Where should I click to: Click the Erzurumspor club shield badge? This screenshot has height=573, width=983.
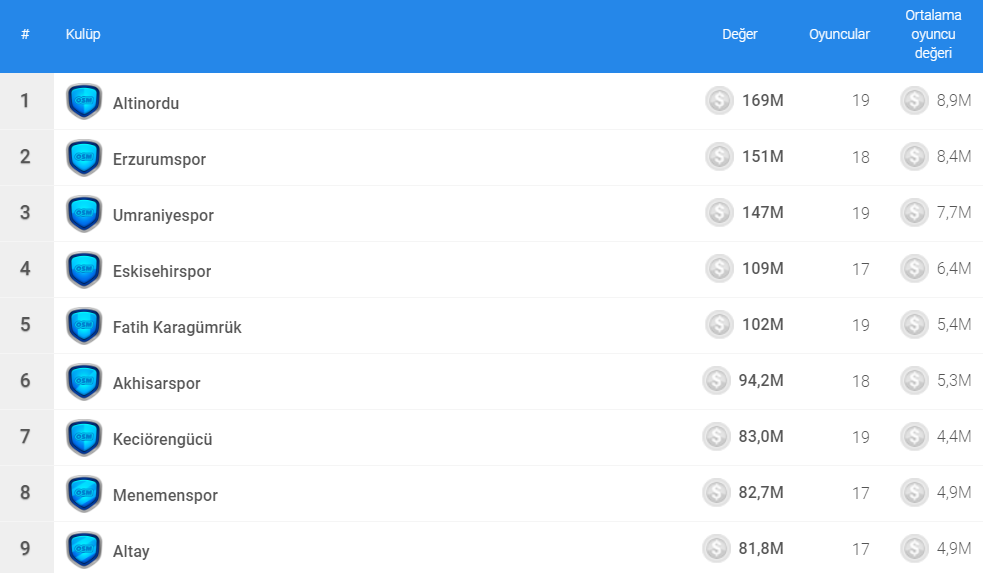(84, 158)
